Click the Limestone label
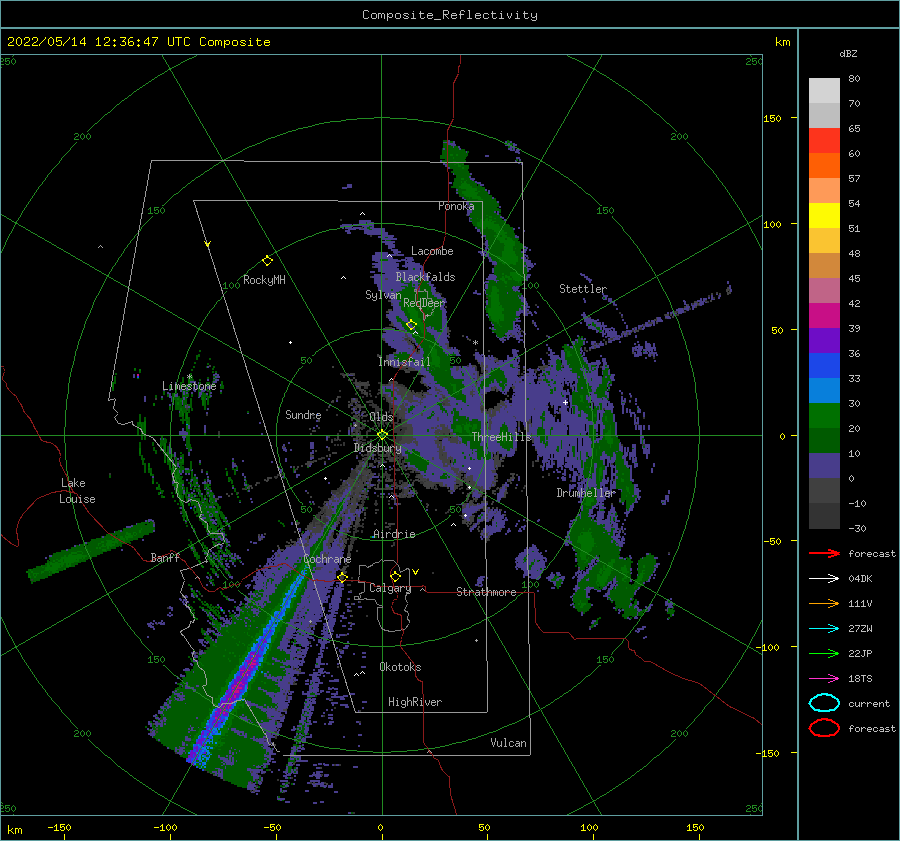The width and height of the screenshot is (900, 841). [x=189, y=386]
